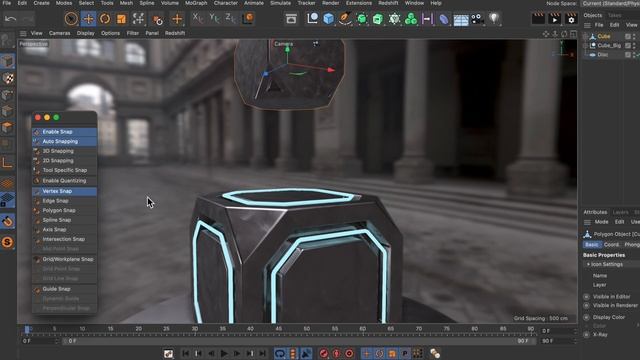640x360 pixels.
Task: Toggle Edge Snap
Action: tap(64, 201)
